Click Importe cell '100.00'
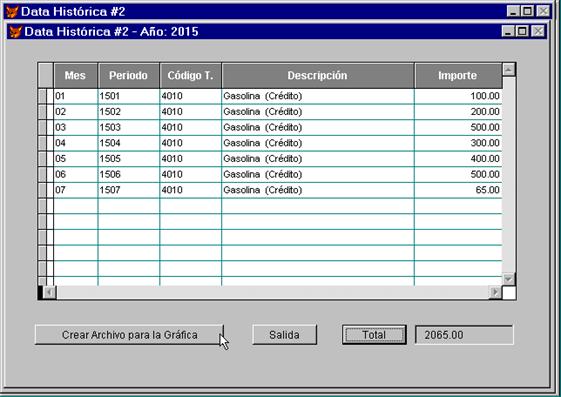 point(458,96)
